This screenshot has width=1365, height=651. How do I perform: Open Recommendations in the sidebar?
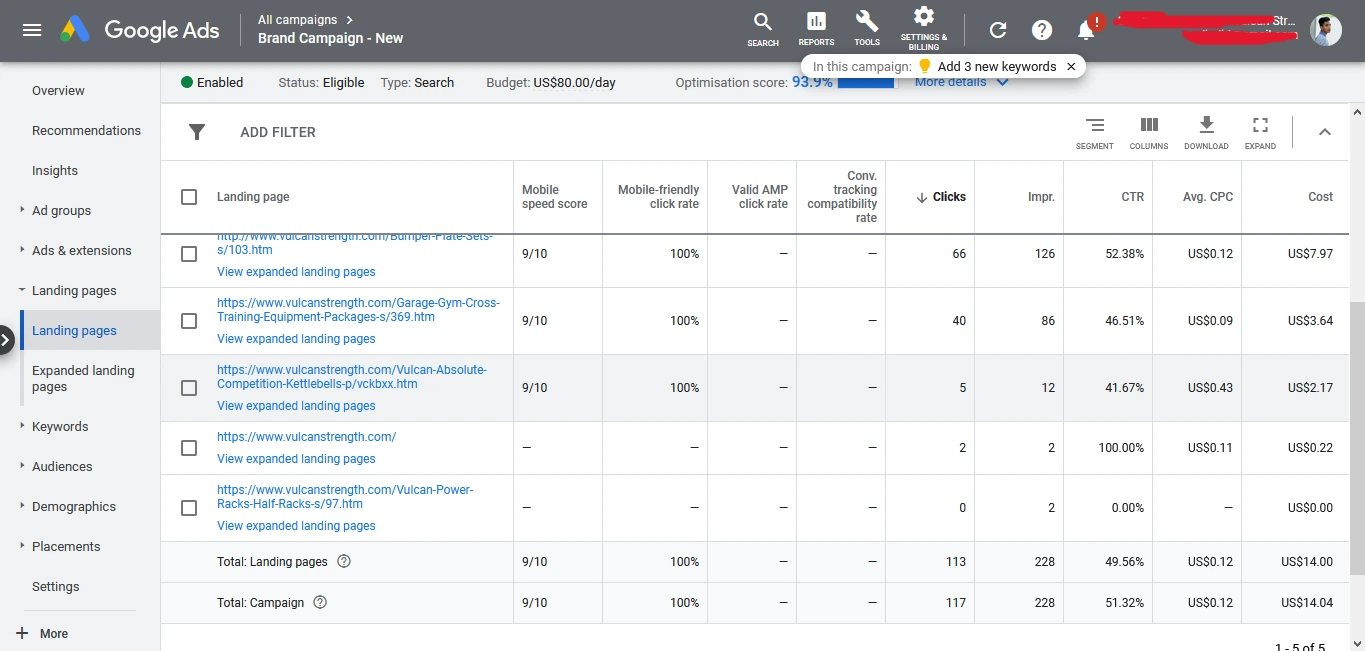[x=86, y=130]
